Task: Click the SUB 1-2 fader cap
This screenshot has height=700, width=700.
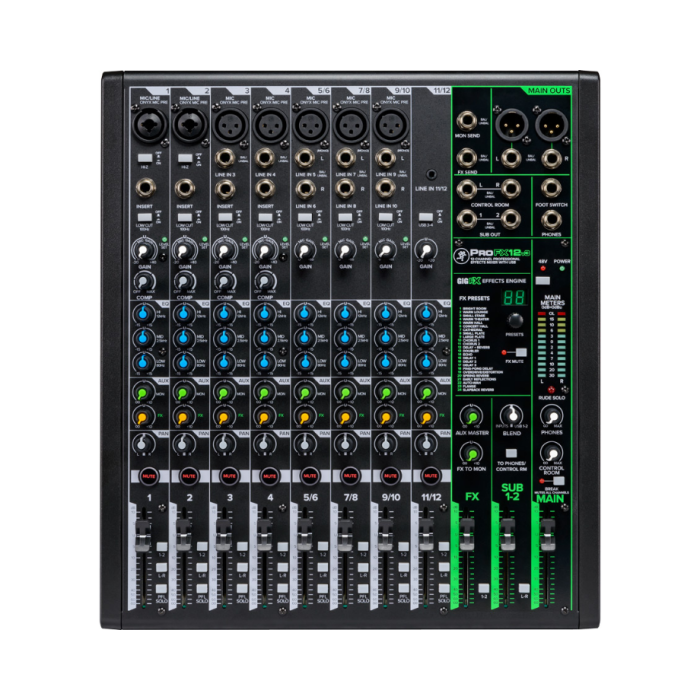Action: (x=507, y=535)
